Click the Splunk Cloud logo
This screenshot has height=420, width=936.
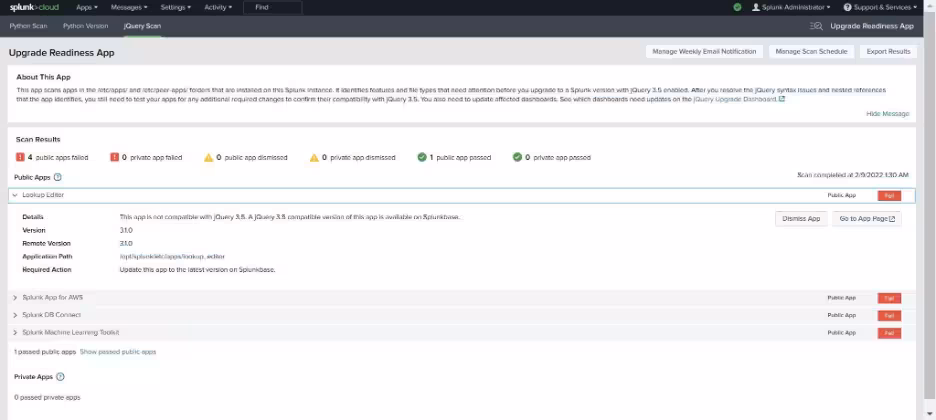(x=36, y=7)
